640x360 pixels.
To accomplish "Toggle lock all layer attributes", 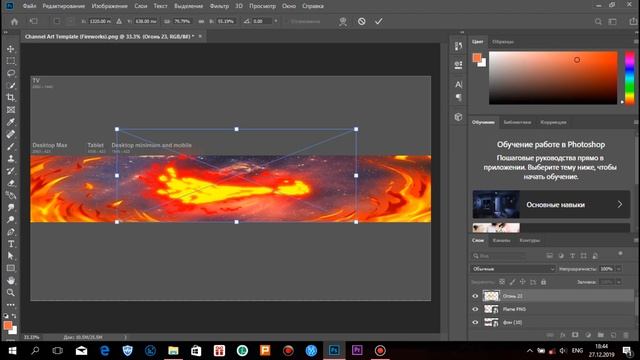I will point(543,282).
